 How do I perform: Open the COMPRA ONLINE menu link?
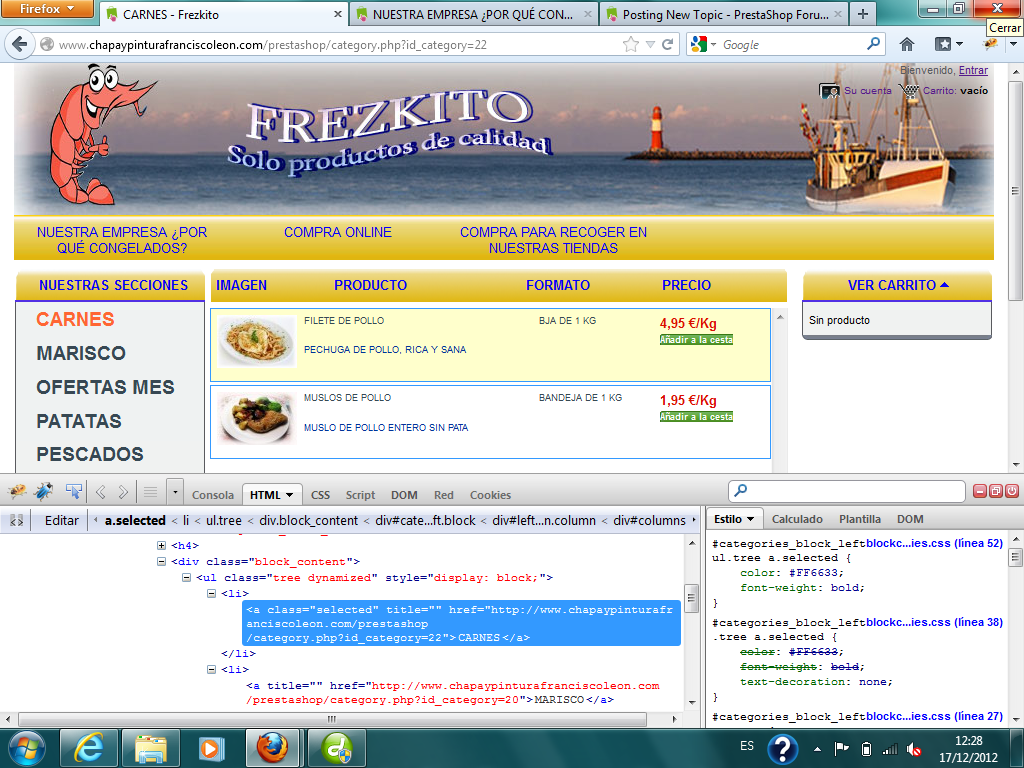point(338,232)
